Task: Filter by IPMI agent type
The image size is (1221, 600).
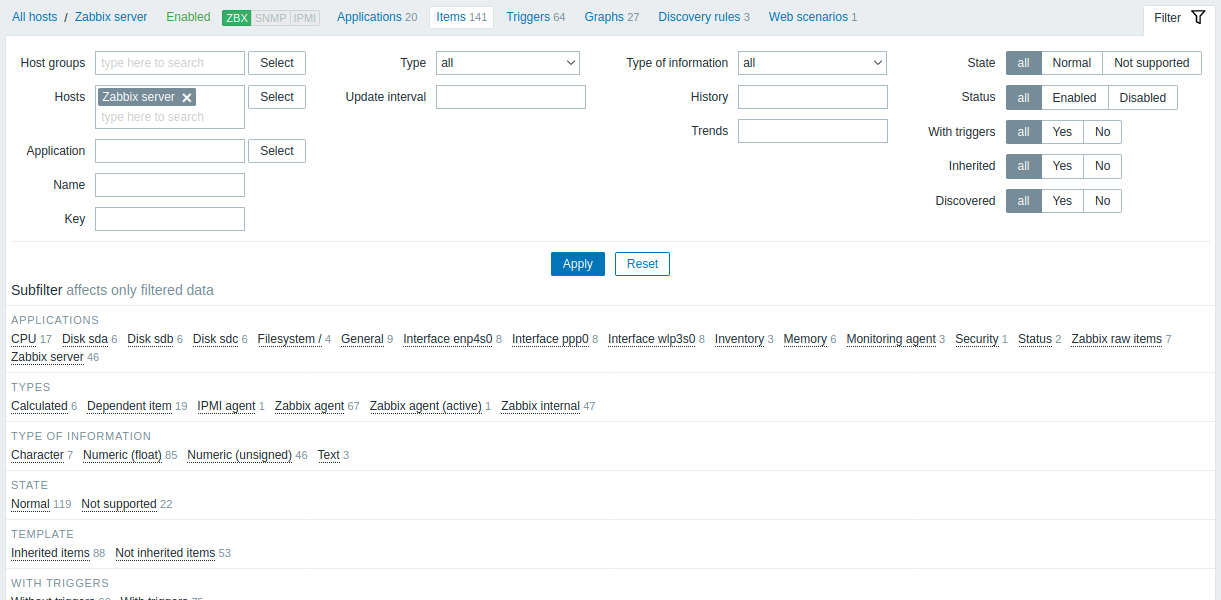Action: click(x=226, y=406)
